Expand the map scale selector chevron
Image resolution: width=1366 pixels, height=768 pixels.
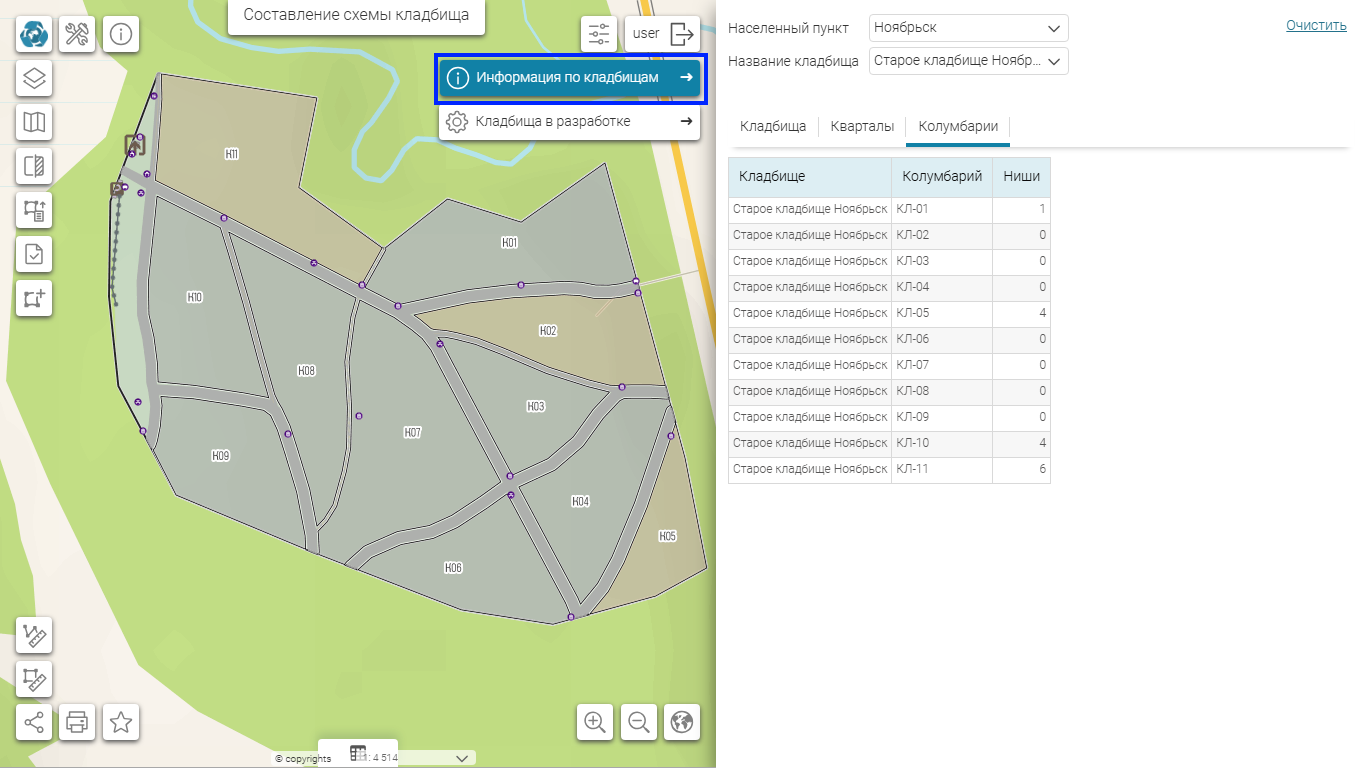click(462, 758)
